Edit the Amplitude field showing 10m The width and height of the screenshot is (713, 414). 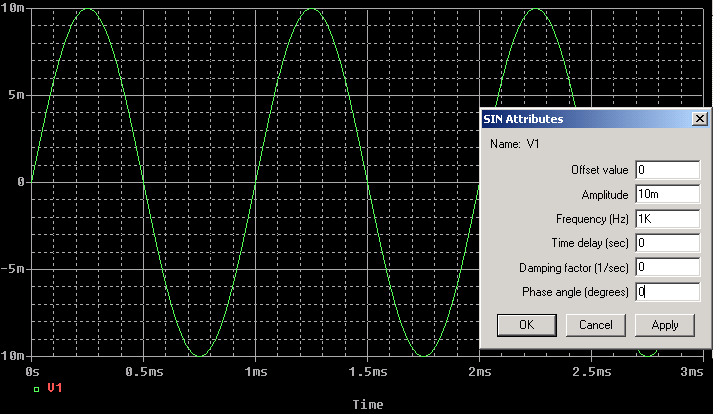tap(668, 194)
